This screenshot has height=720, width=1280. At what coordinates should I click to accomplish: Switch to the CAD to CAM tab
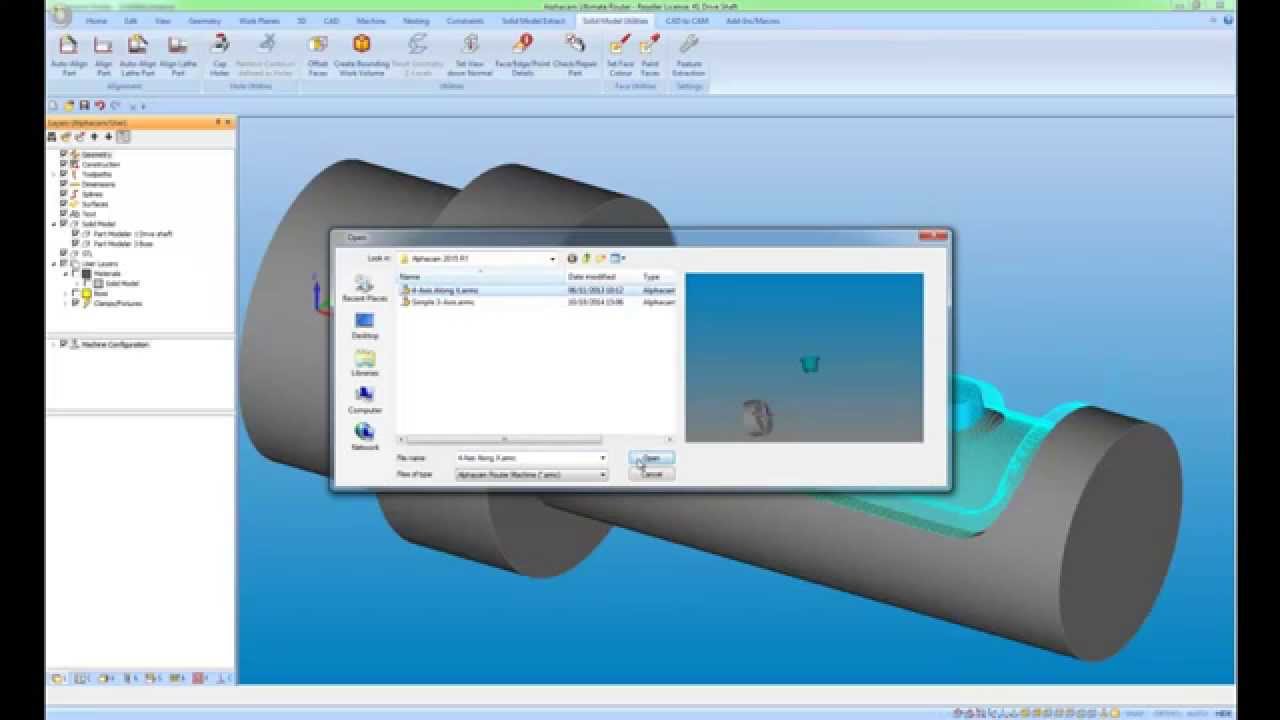coord(688,20)
